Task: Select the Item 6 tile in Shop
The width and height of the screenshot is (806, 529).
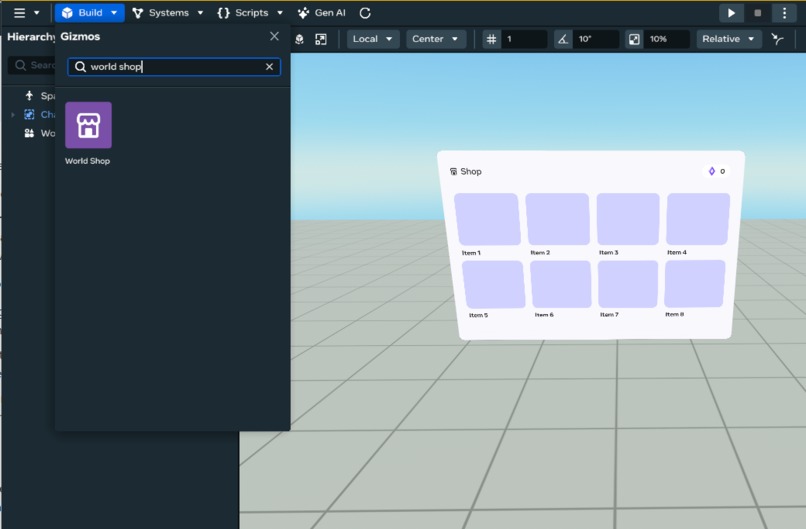Action: pos(561,284)
